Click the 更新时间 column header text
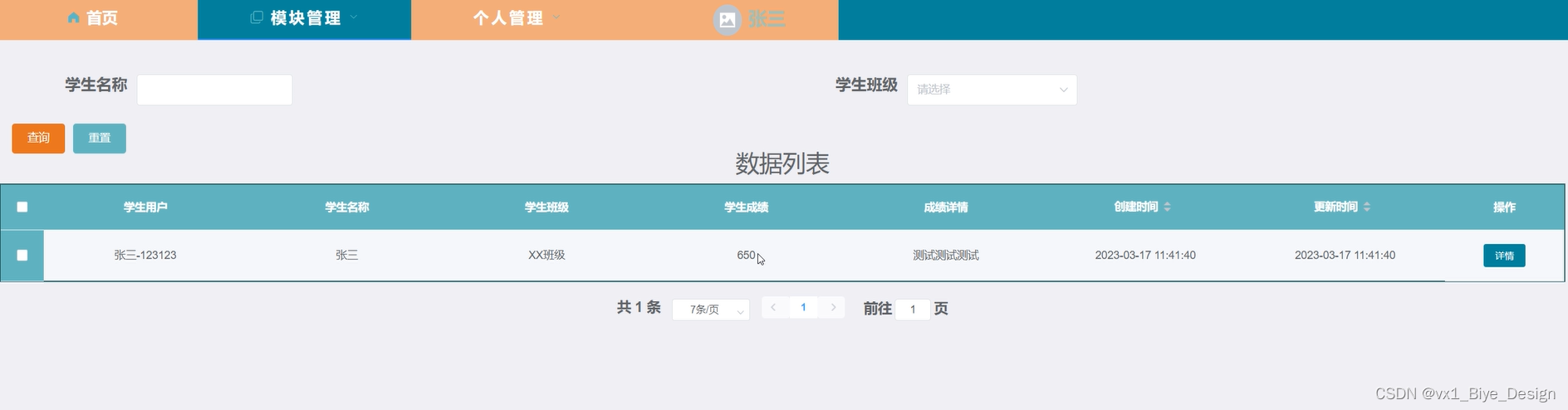This screenshot has height=410, width=1568. [x=1335, y=207]
